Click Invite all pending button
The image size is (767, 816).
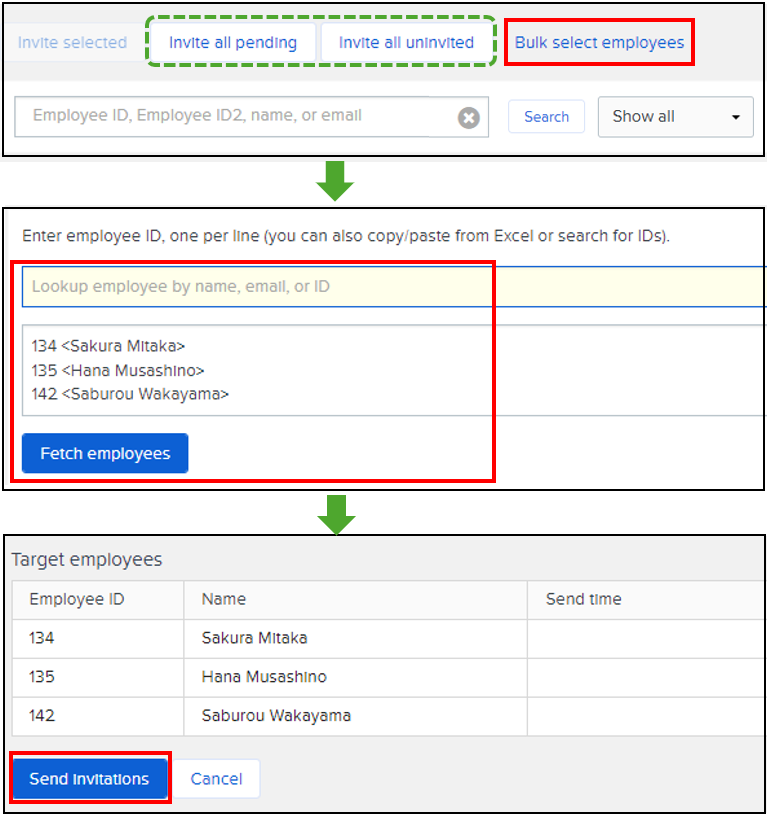coord(233,43)
